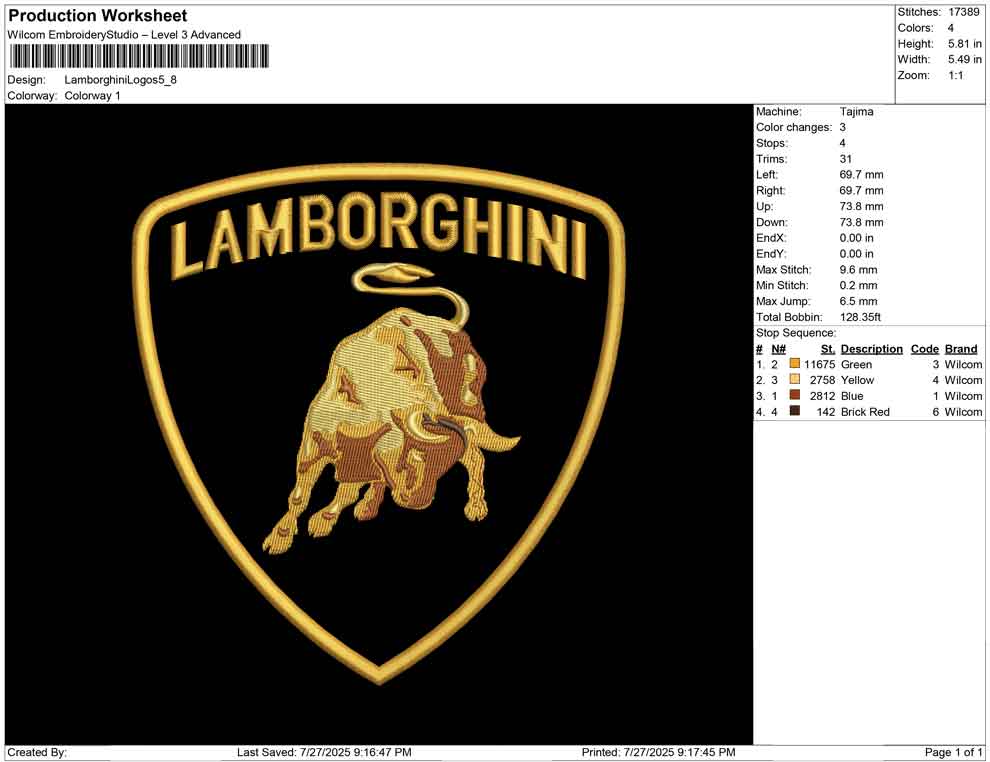
Task: Click the max stitch value '9.6 mm'
Action: pos(859,270)
